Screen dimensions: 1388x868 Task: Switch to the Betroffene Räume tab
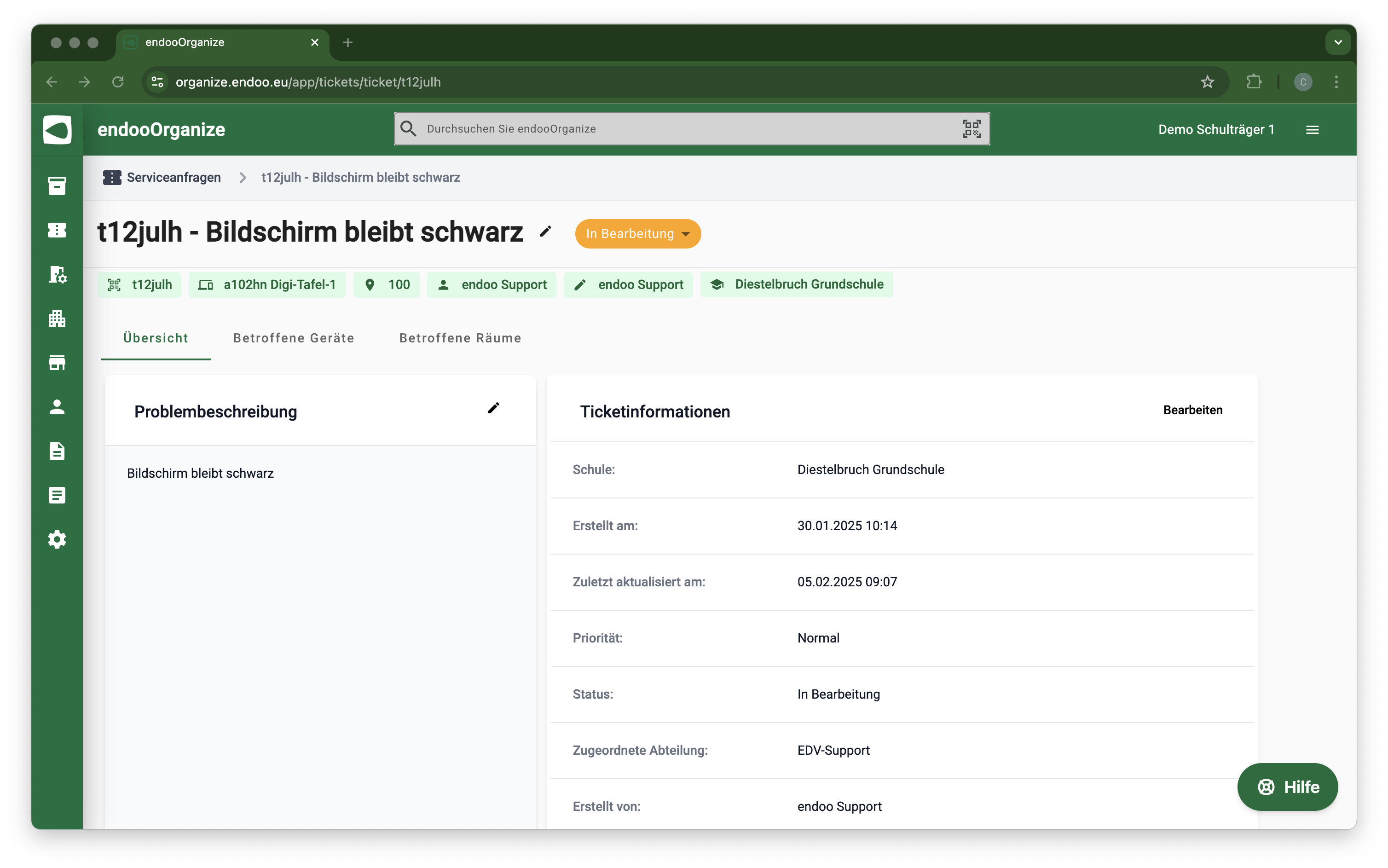point(460,338)
